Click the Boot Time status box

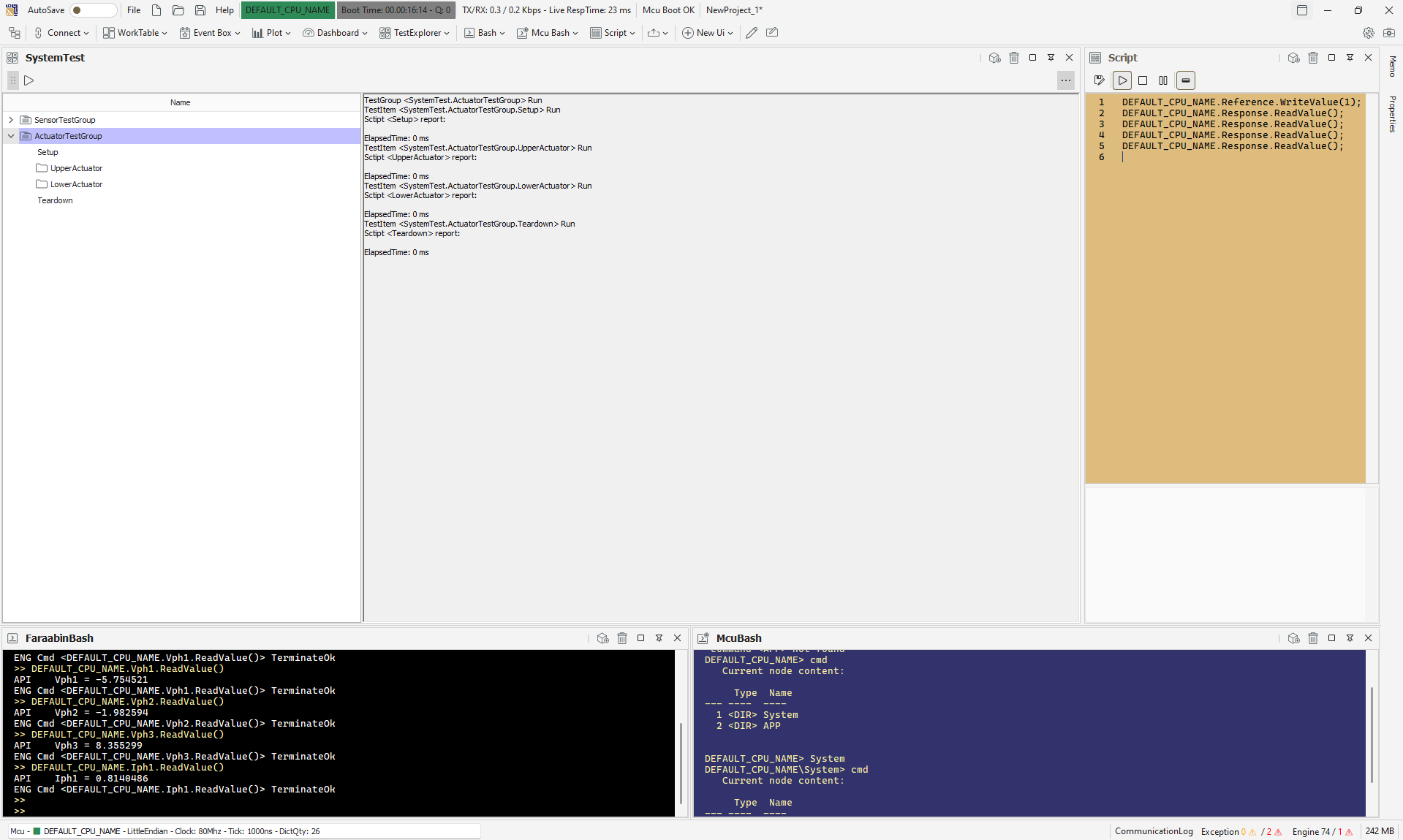tap(396, 10)
